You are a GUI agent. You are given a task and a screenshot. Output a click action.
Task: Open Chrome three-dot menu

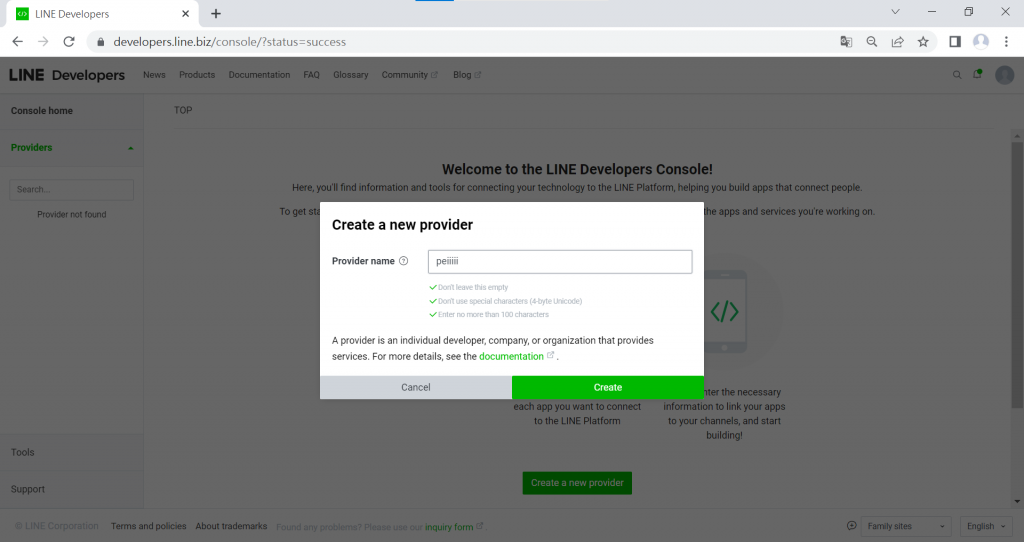[x=1006, y=42]
